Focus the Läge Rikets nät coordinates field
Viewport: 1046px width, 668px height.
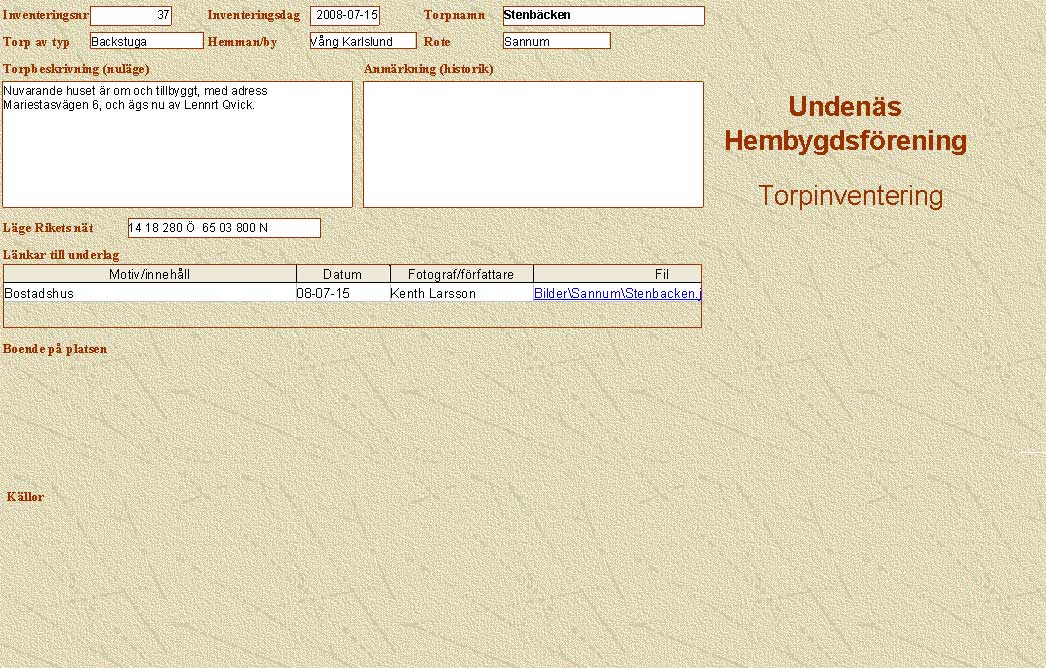224,228
